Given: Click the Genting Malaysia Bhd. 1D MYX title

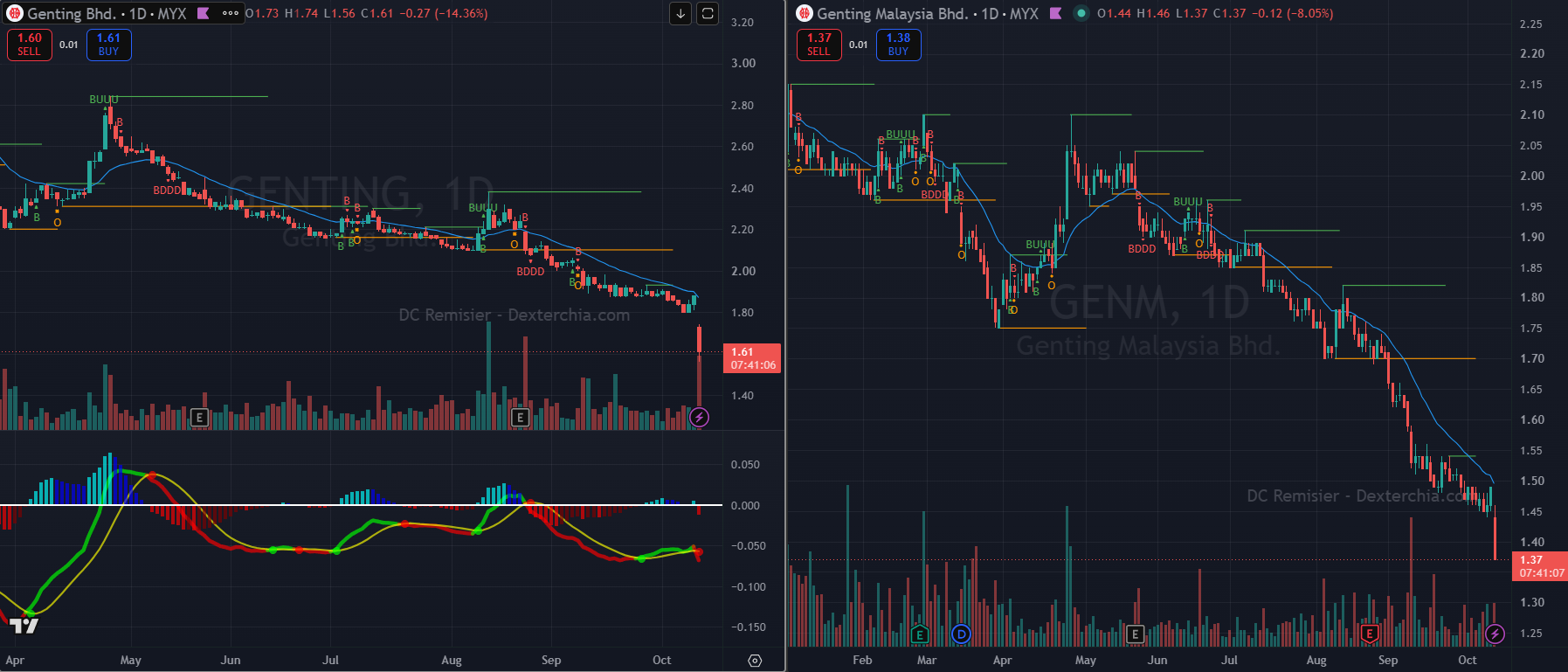Looking at the screenshot, I should point(928,13).
